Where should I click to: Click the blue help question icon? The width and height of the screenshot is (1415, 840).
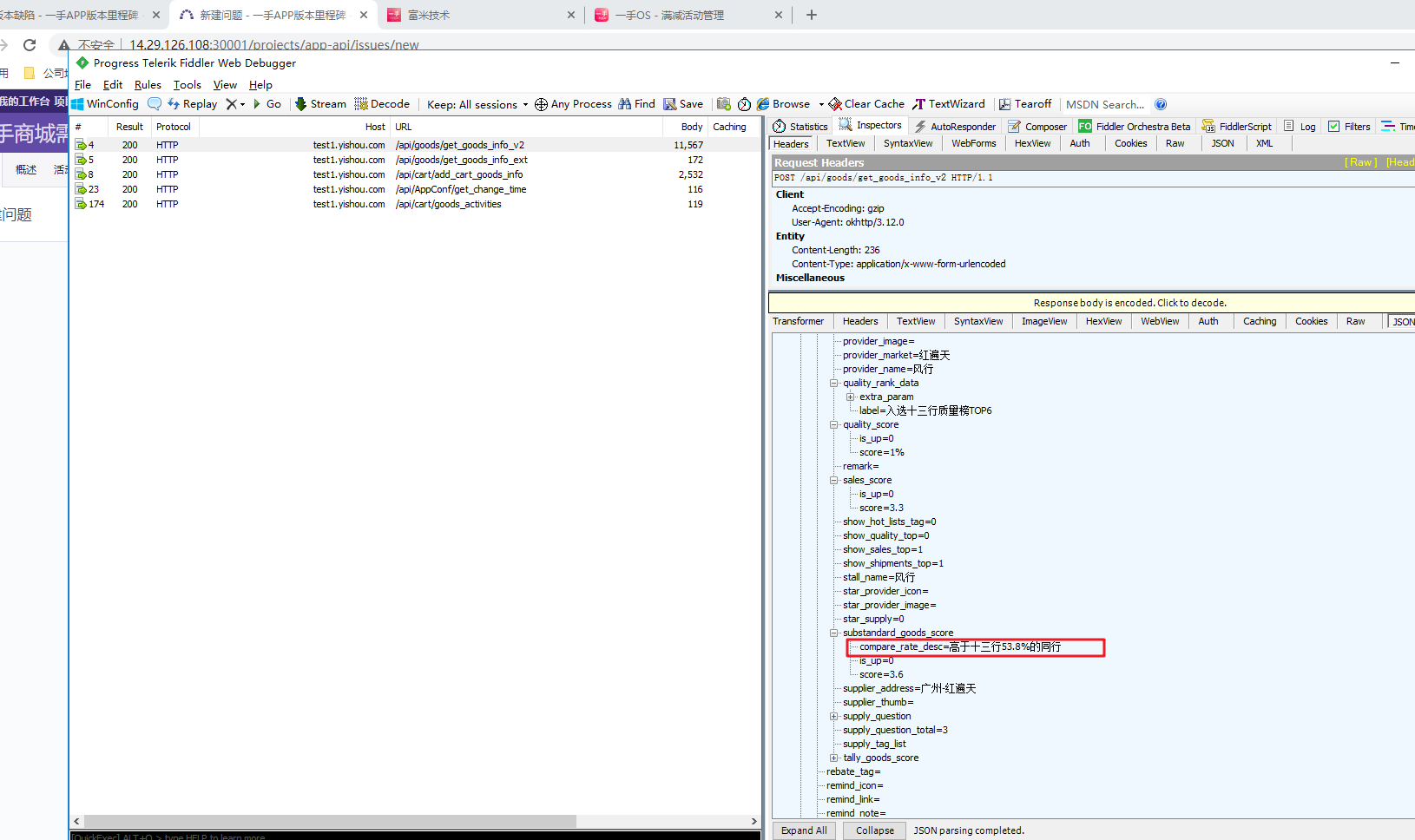tap(1161, 104)
